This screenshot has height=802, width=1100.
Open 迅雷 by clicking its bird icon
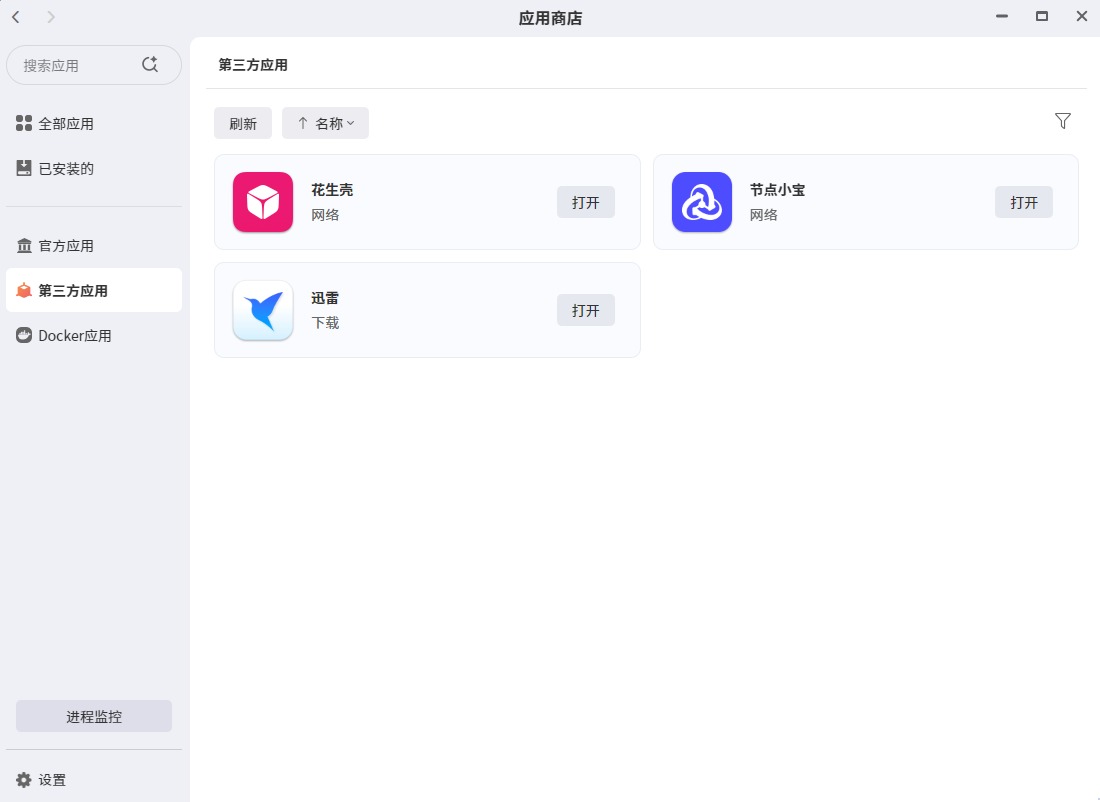pyautogui.click(x=262, y=310)
